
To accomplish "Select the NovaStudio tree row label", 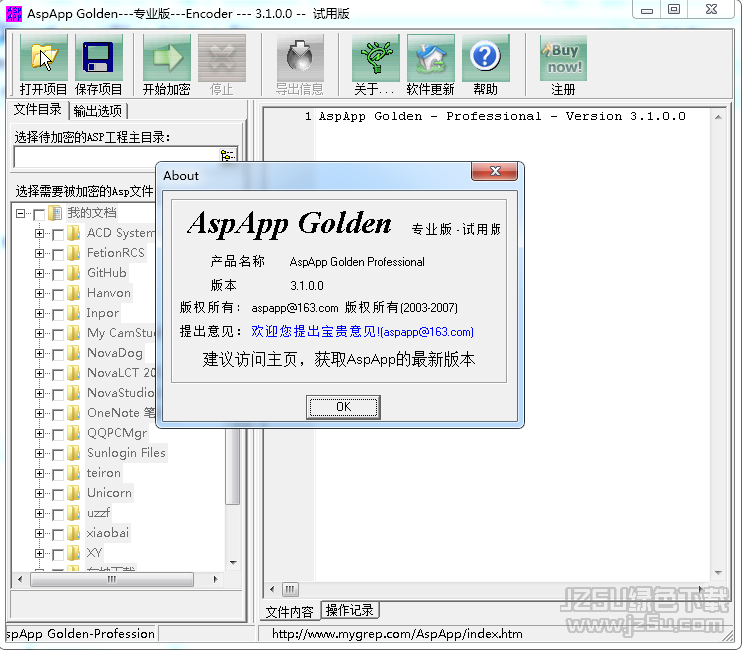I will [121, 393].
